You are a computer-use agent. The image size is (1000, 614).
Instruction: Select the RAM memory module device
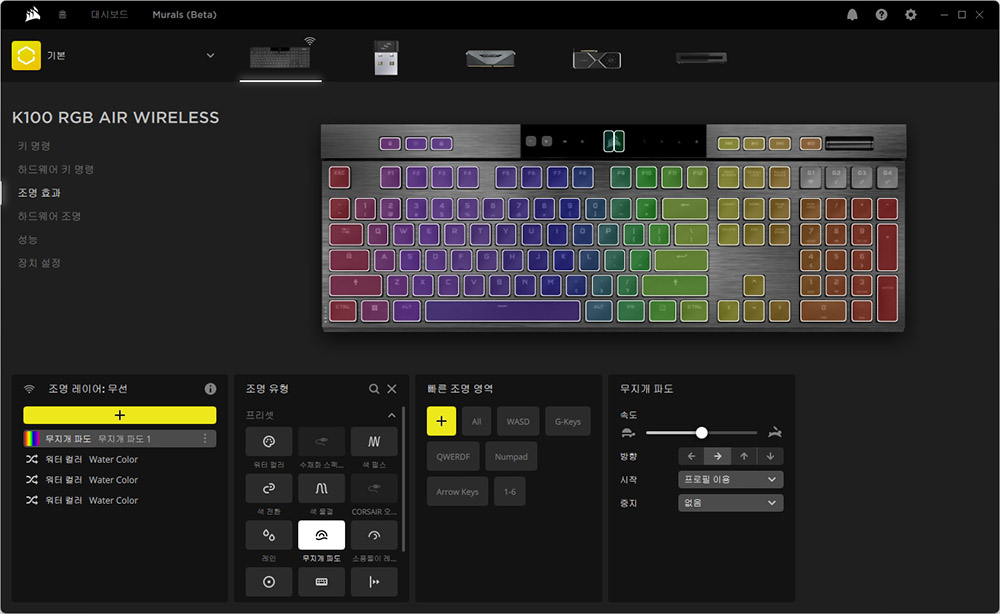490,59
